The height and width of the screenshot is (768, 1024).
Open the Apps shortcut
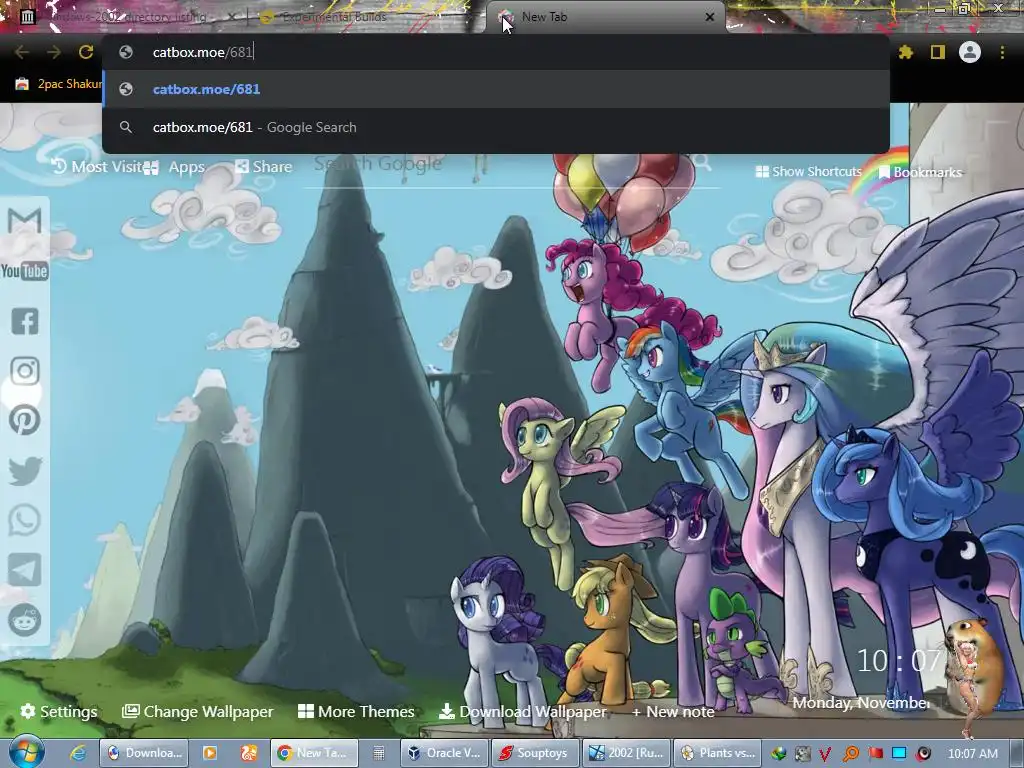tap(174, 167)
